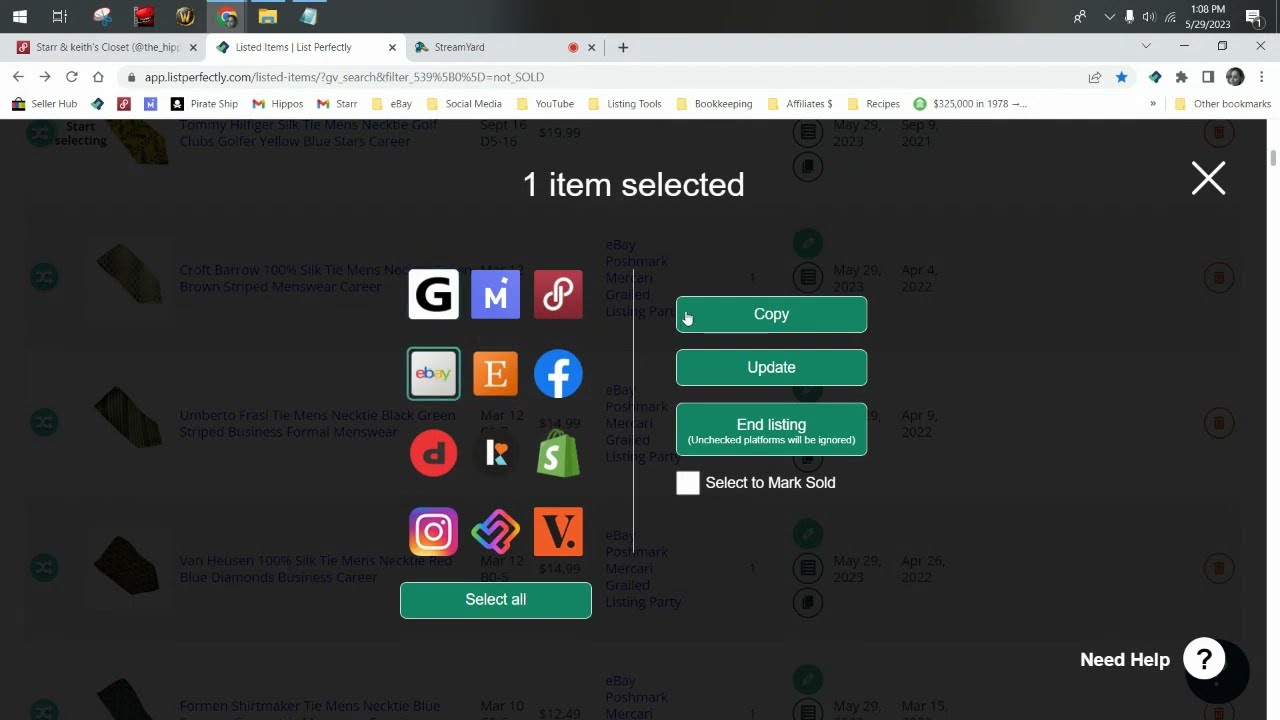Open the Chrome tab search dropdown
The width and height of the screenshot is (1280, 720).
click(1146, 46)
